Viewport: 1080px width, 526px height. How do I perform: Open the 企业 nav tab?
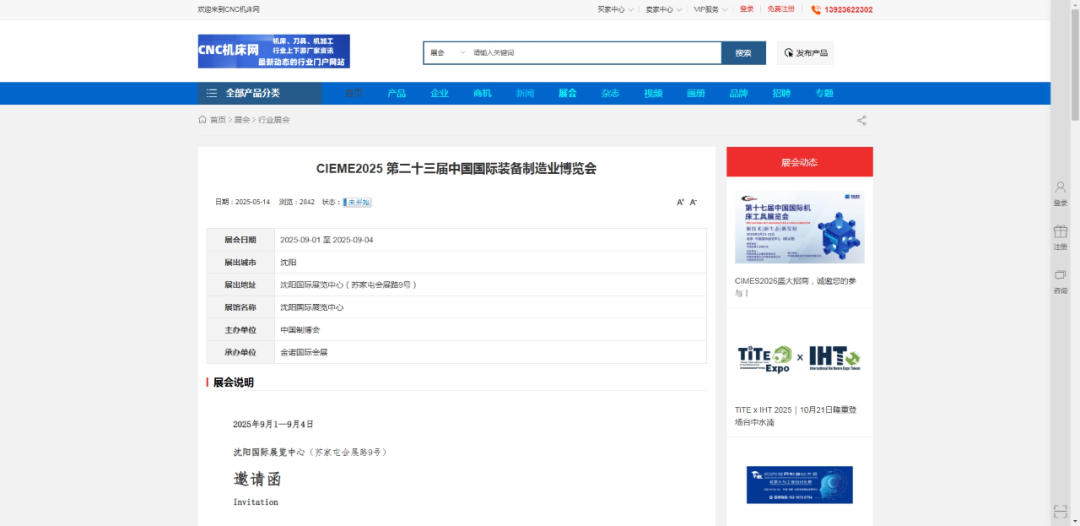(439, 94)
